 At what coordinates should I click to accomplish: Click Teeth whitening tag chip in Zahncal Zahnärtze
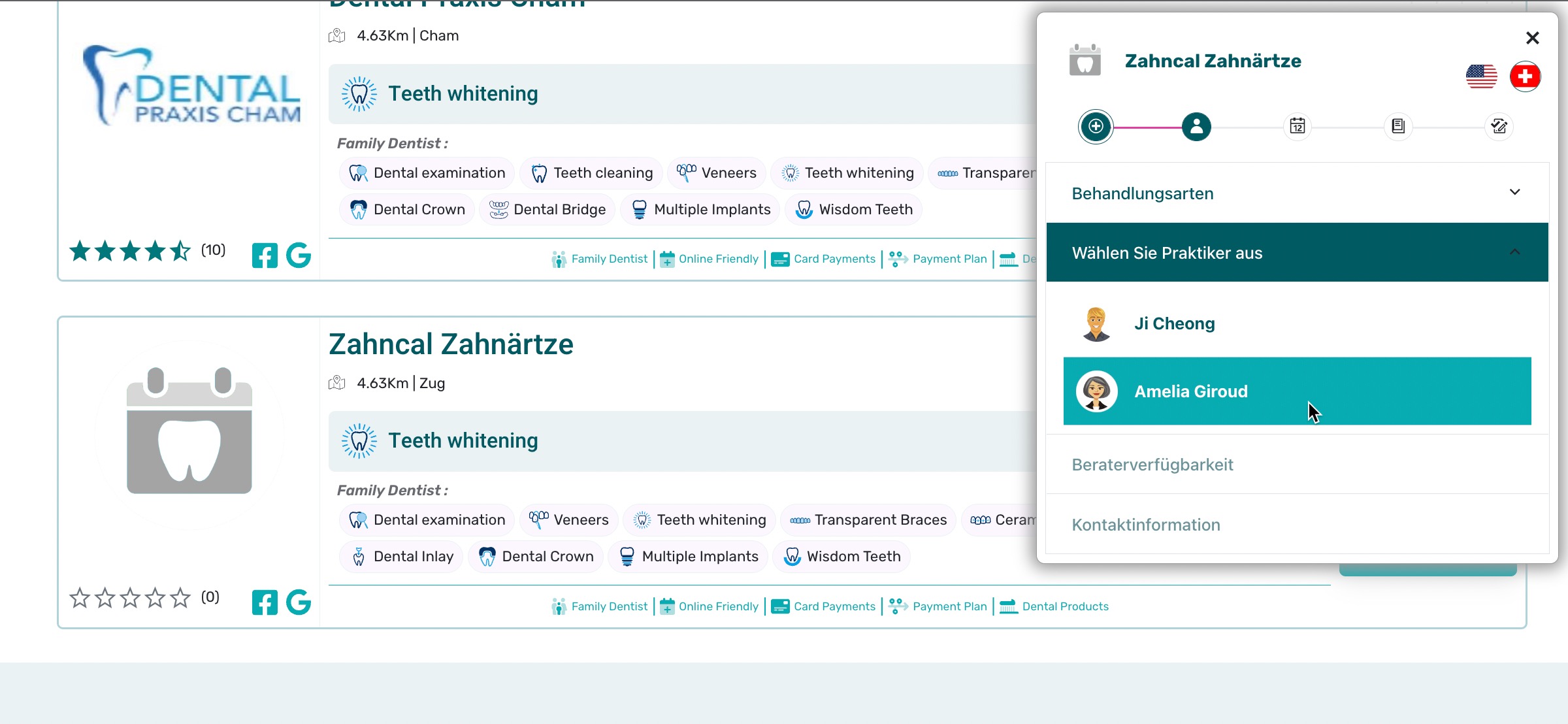(x=699, y=519)
